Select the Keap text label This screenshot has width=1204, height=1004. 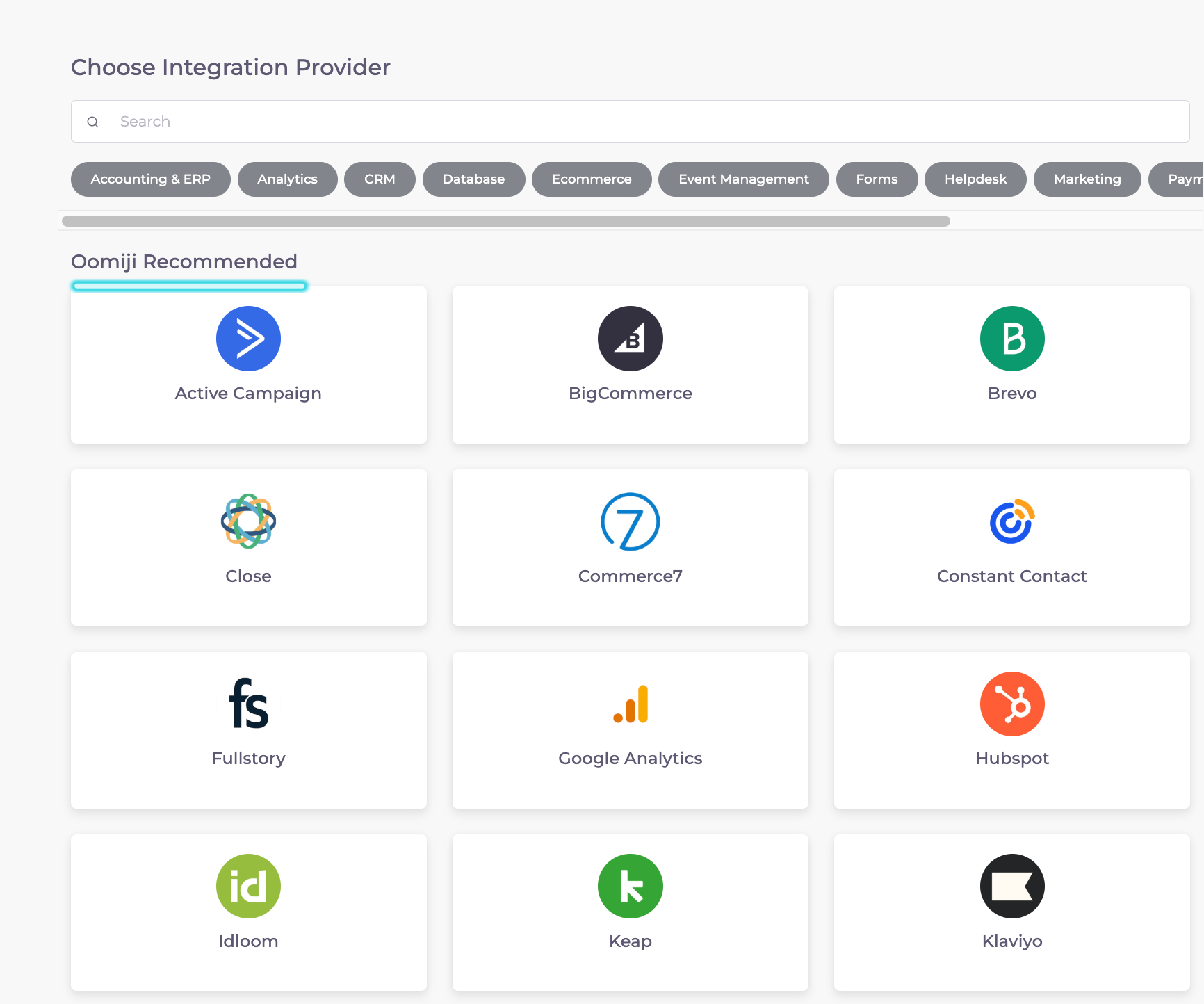pos(631,941)
